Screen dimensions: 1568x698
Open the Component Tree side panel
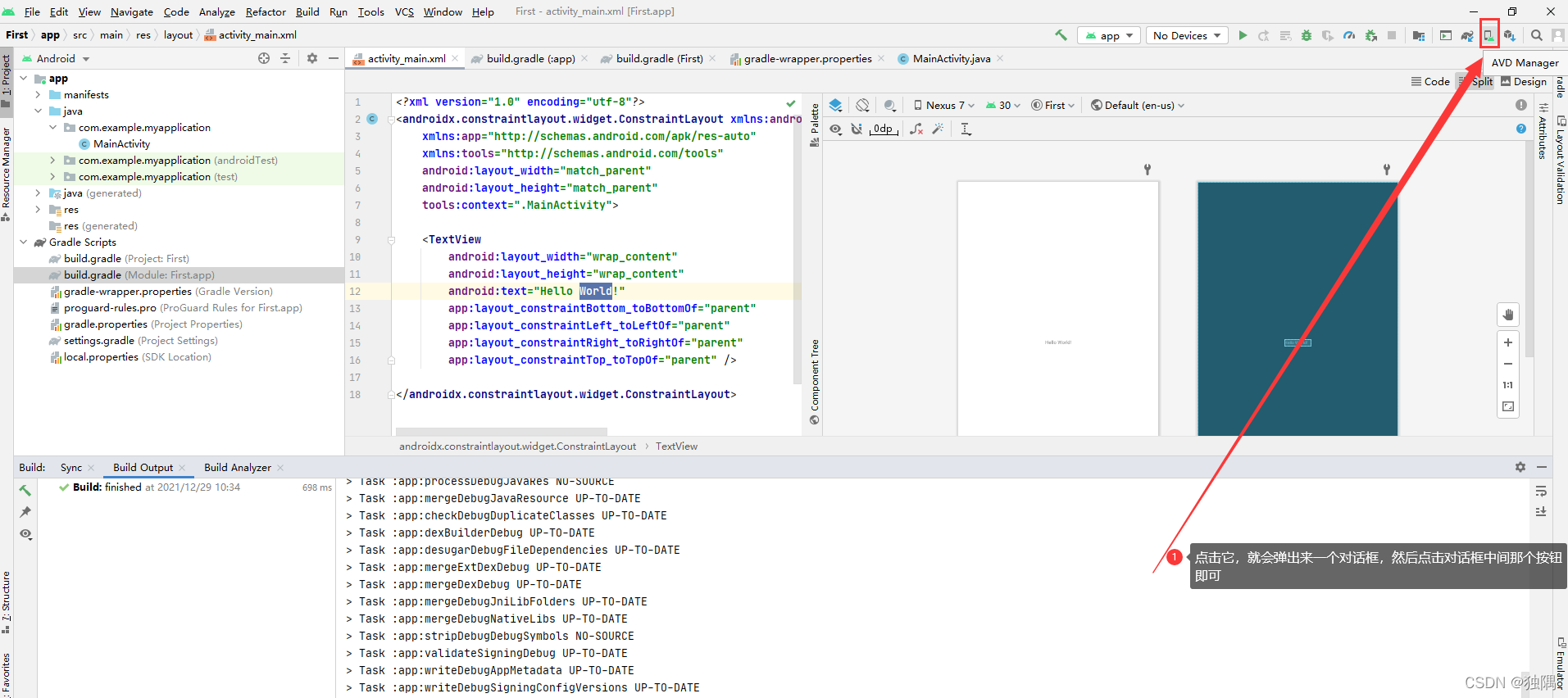815,382
